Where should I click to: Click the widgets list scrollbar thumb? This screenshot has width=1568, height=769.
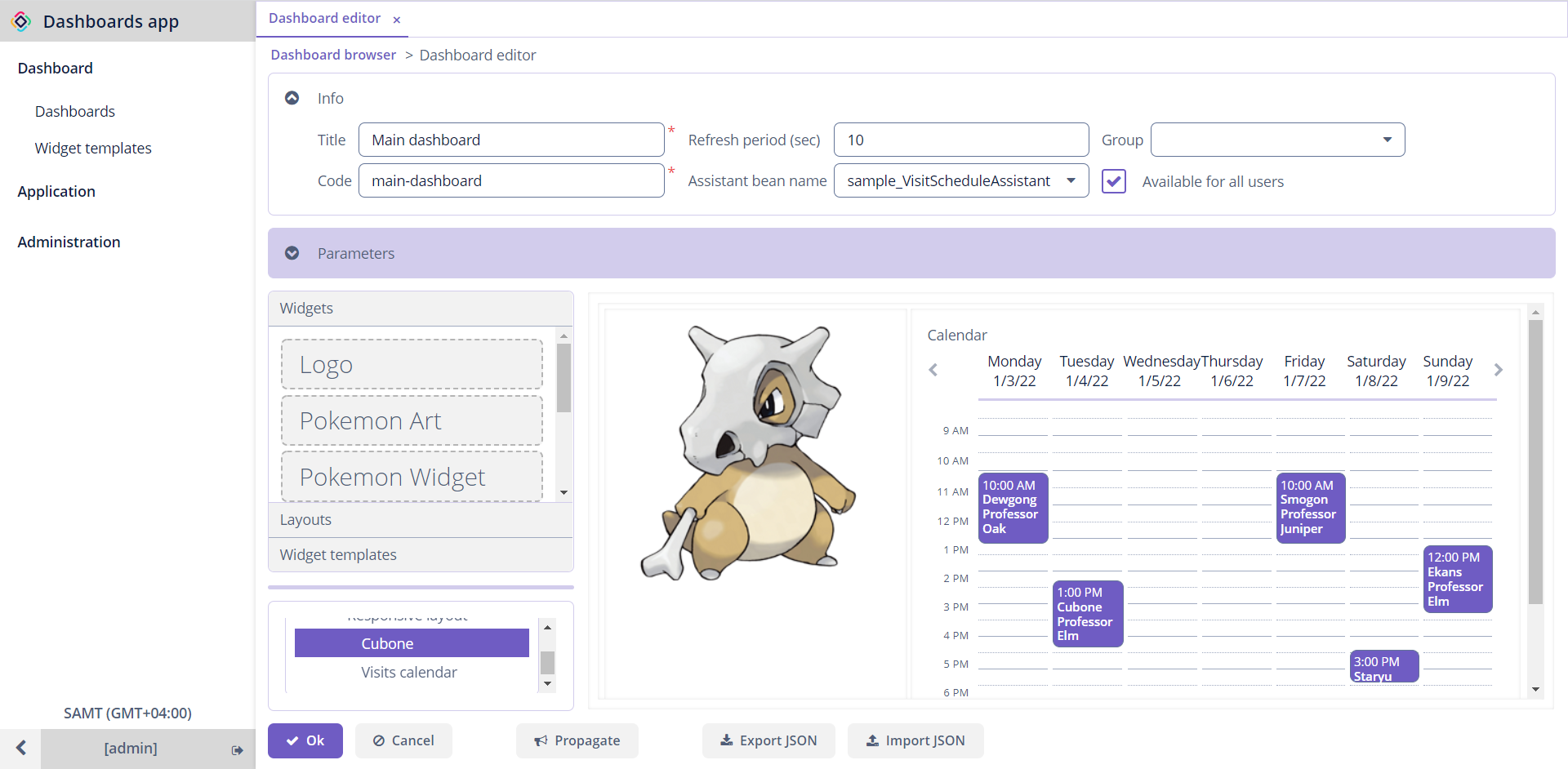(563, 377)
